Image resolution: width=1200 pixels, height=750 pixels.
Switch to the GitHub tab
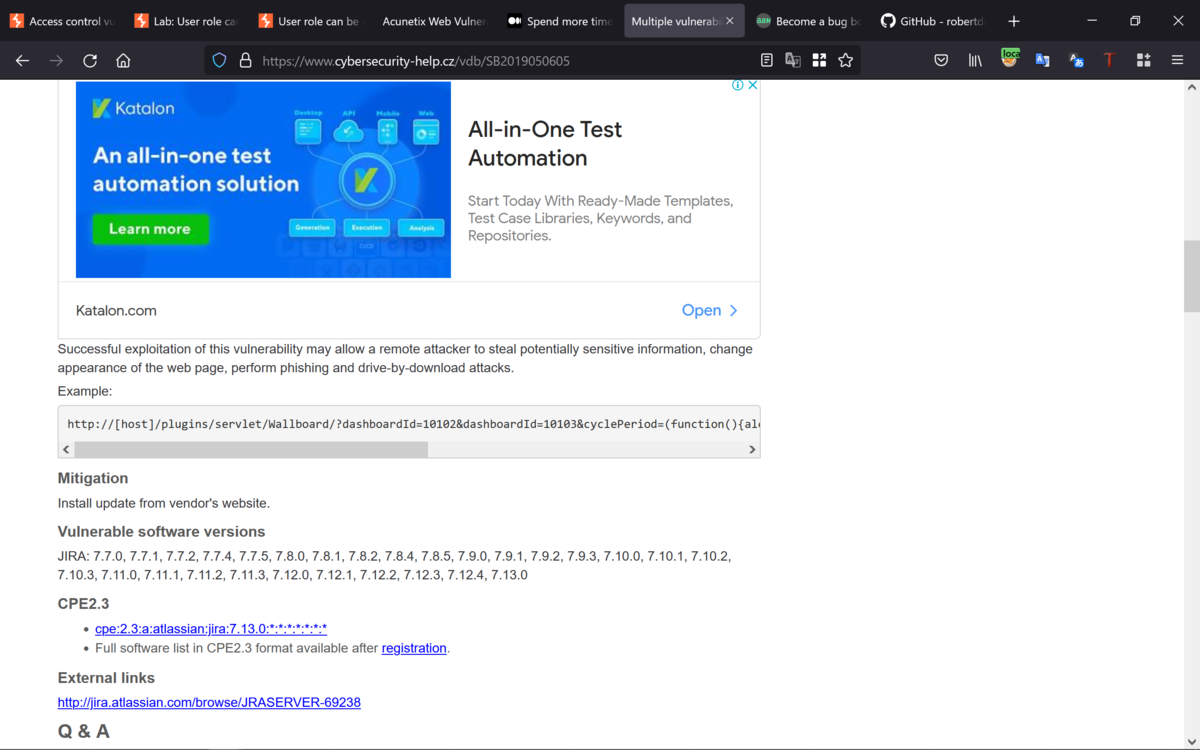click(x=932, y=21)
